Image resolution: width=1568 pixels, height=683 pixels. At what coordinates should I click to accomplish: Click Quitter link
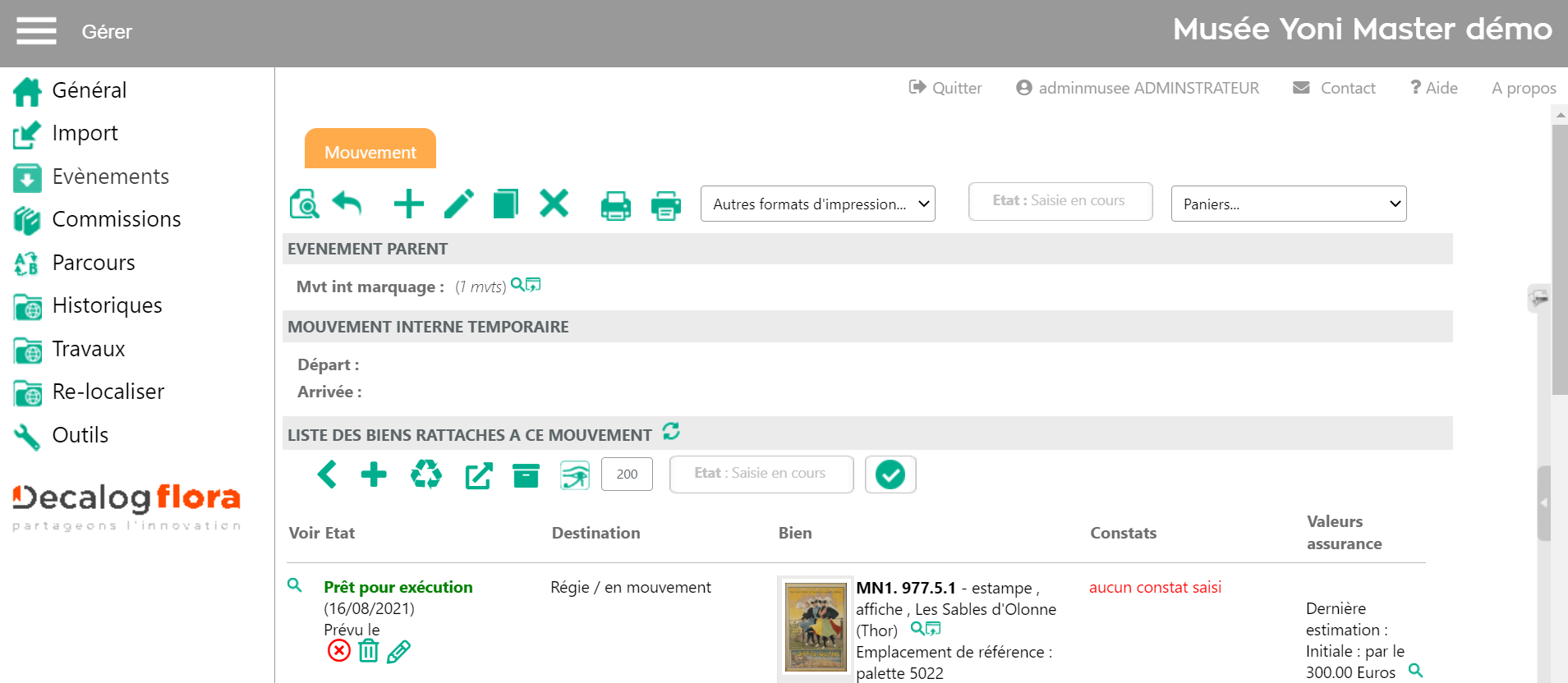945,88
